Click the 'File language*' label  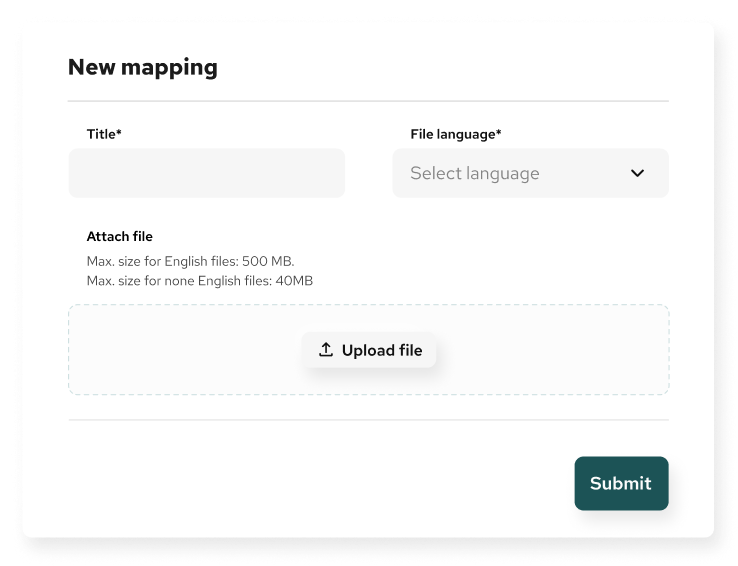[x=456, y=134]
